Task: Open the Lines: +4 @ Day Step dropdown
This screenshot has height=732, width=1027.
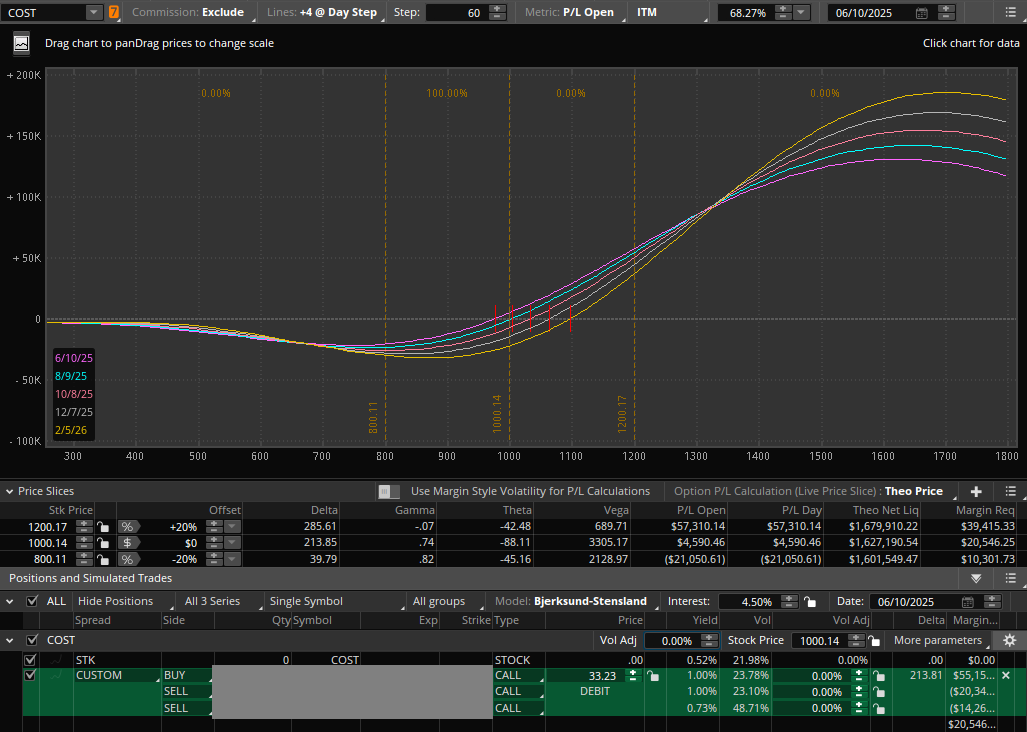Action: pos(326,12)
